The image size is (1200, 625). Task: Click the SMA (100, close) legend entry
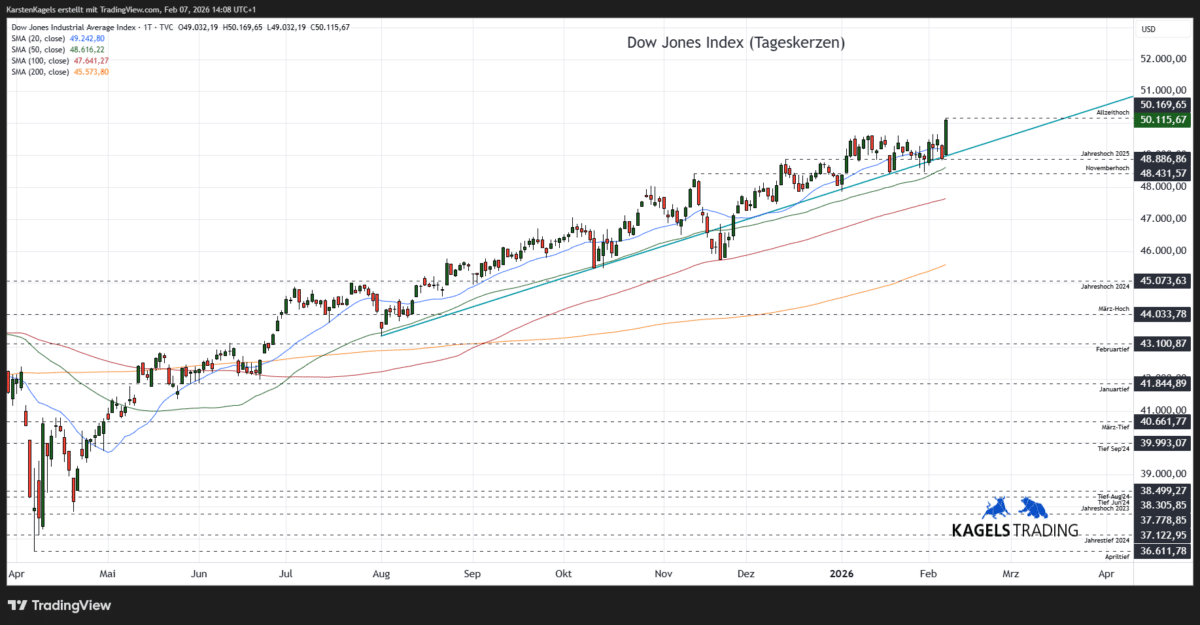(x=40, y=60)
